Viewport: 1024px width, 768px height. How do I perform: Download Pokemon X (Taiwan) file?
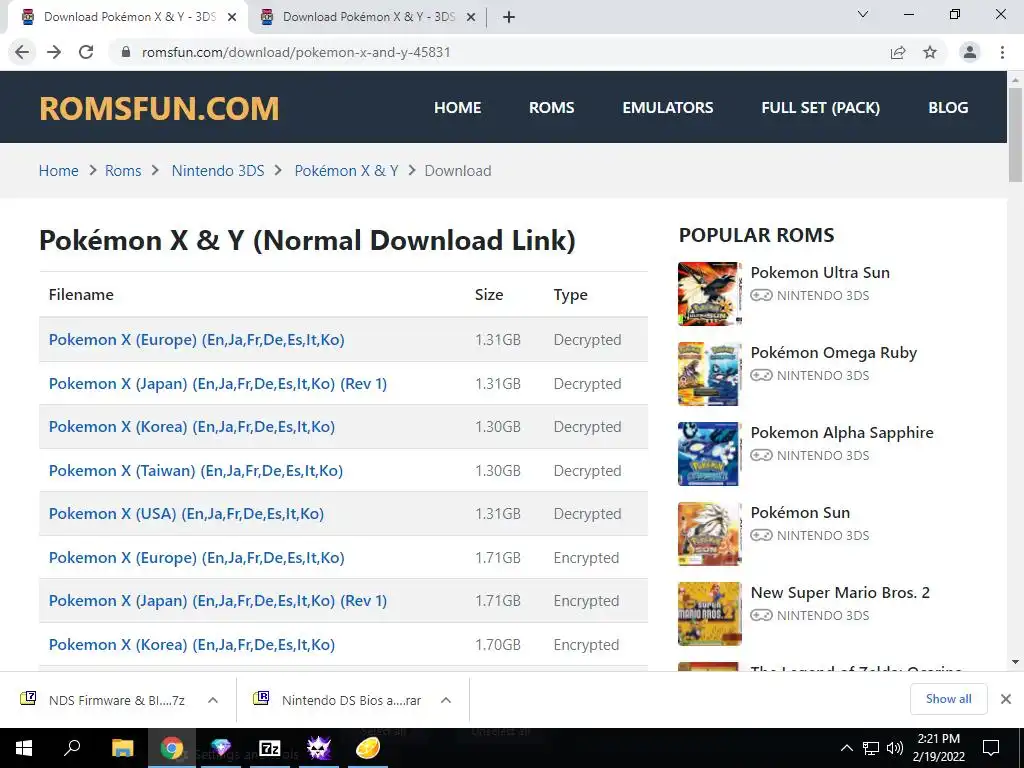coord(196,470)
